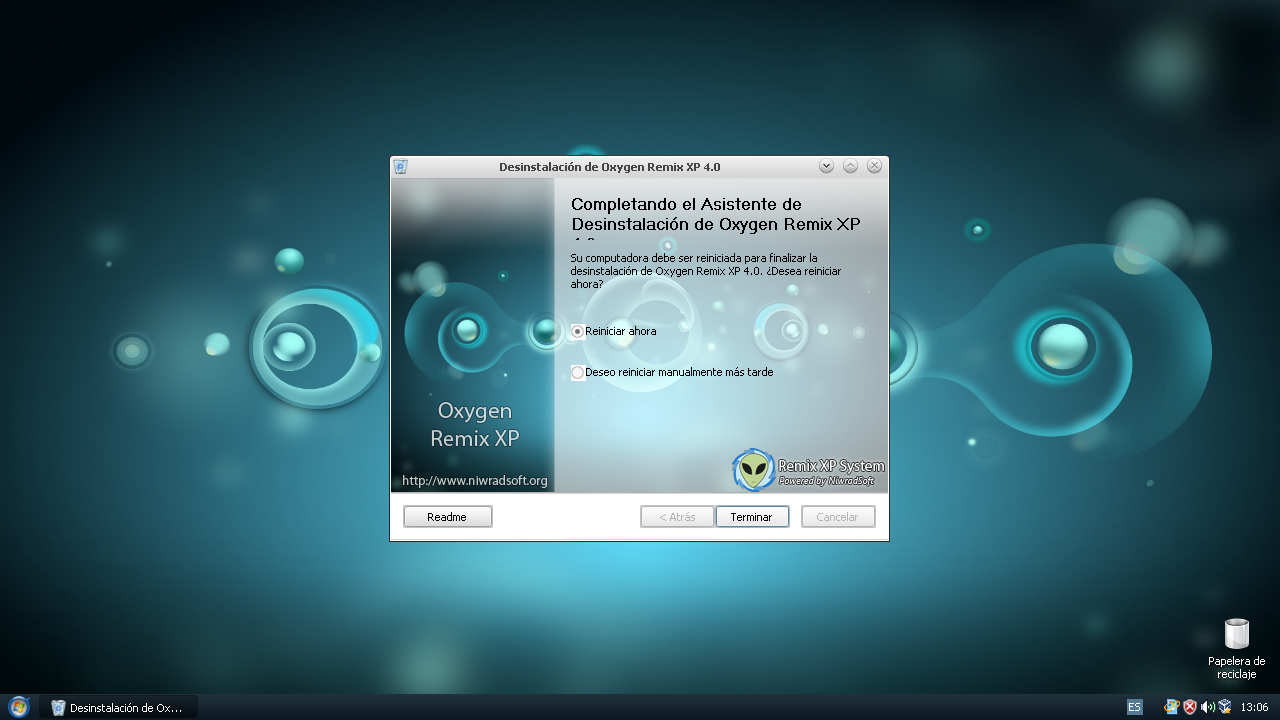The width and height of the screenshot is (1280, 720).
Task: Maximize the window with the up-arrow button
Action: pos(850,166)
